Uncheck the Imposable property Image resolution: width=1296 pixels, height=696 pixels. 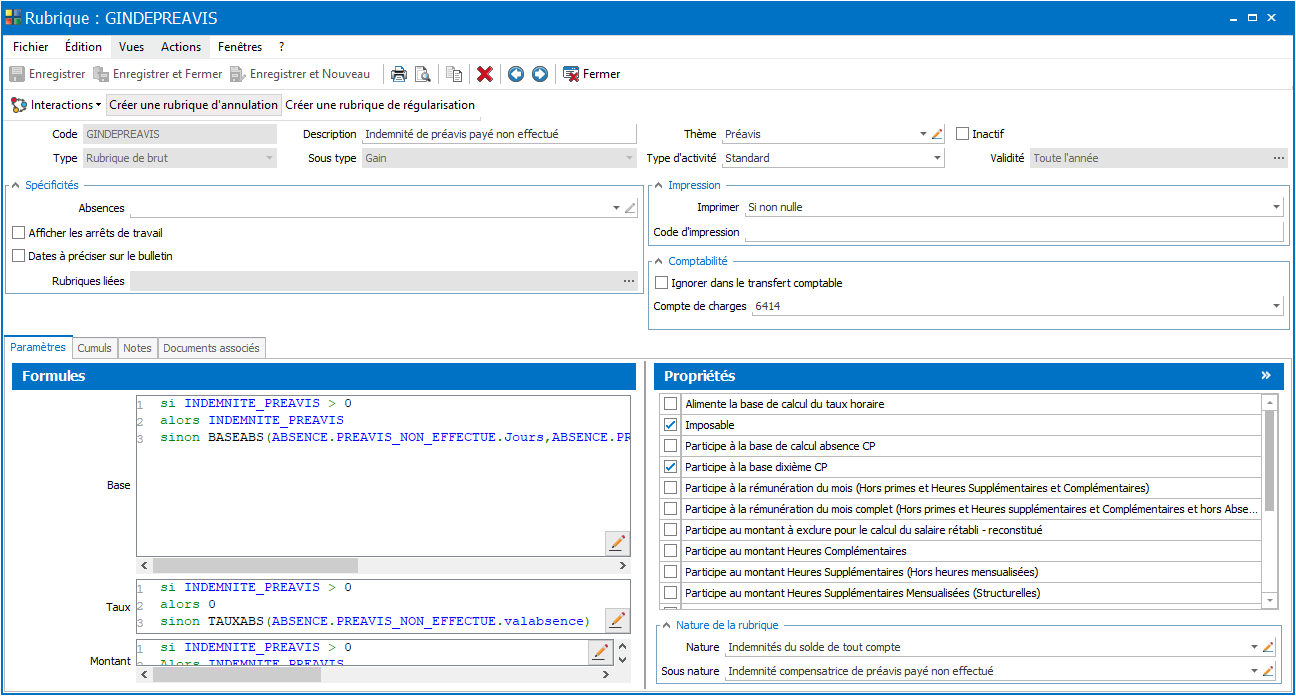671,425
